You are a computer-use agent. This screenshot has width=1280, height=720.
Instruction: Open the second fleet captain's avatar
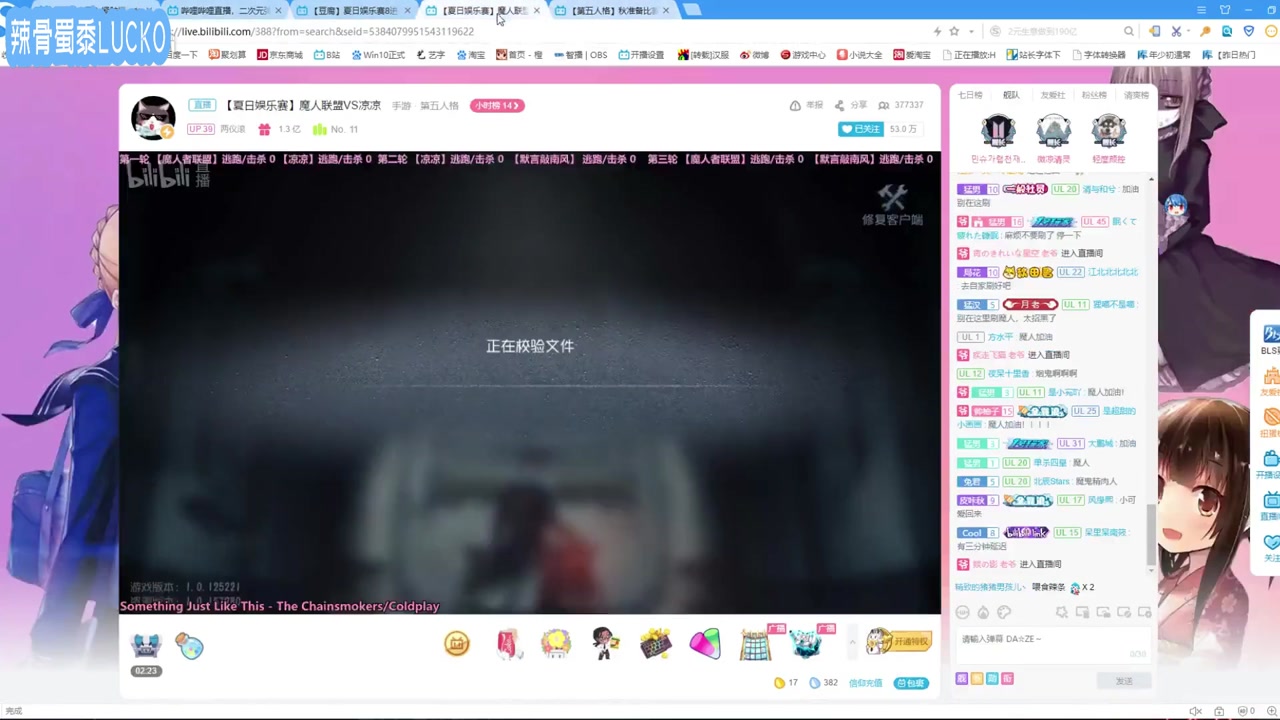[x=1053, y=131]
